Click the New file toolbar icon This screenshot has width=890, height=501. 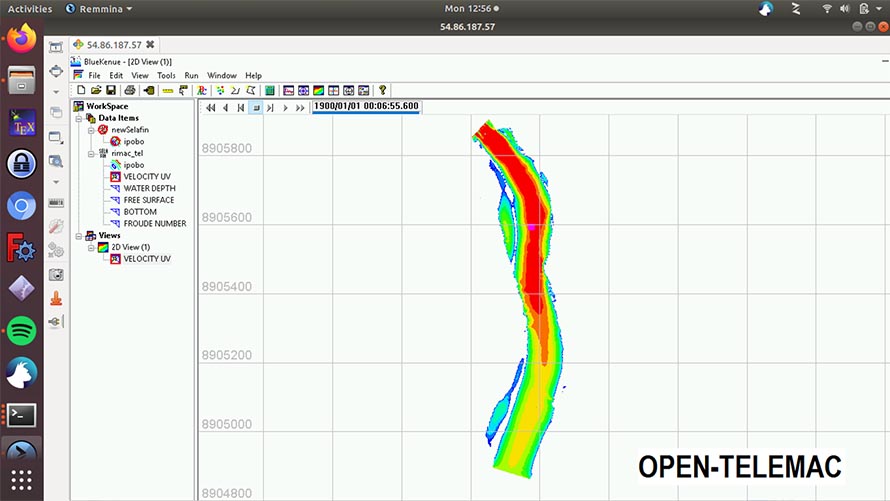coord(81,90)
